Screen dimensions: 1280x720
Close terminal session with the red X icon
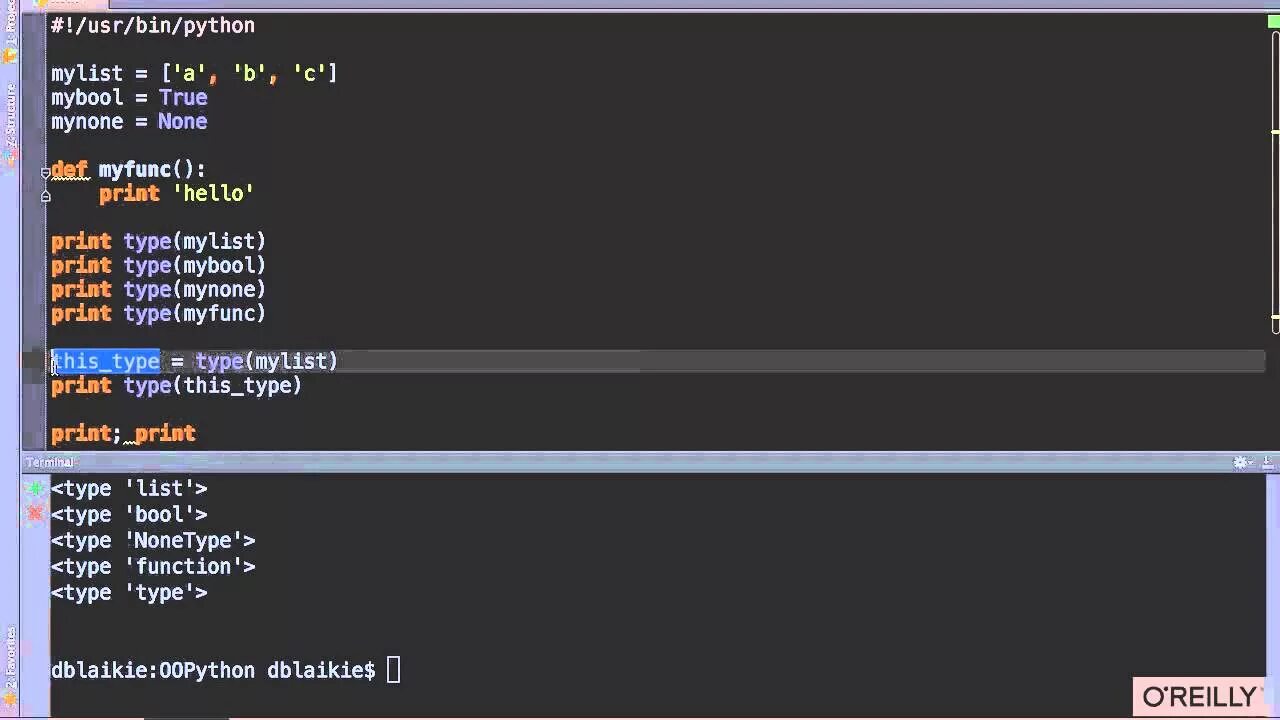[36, 514]
